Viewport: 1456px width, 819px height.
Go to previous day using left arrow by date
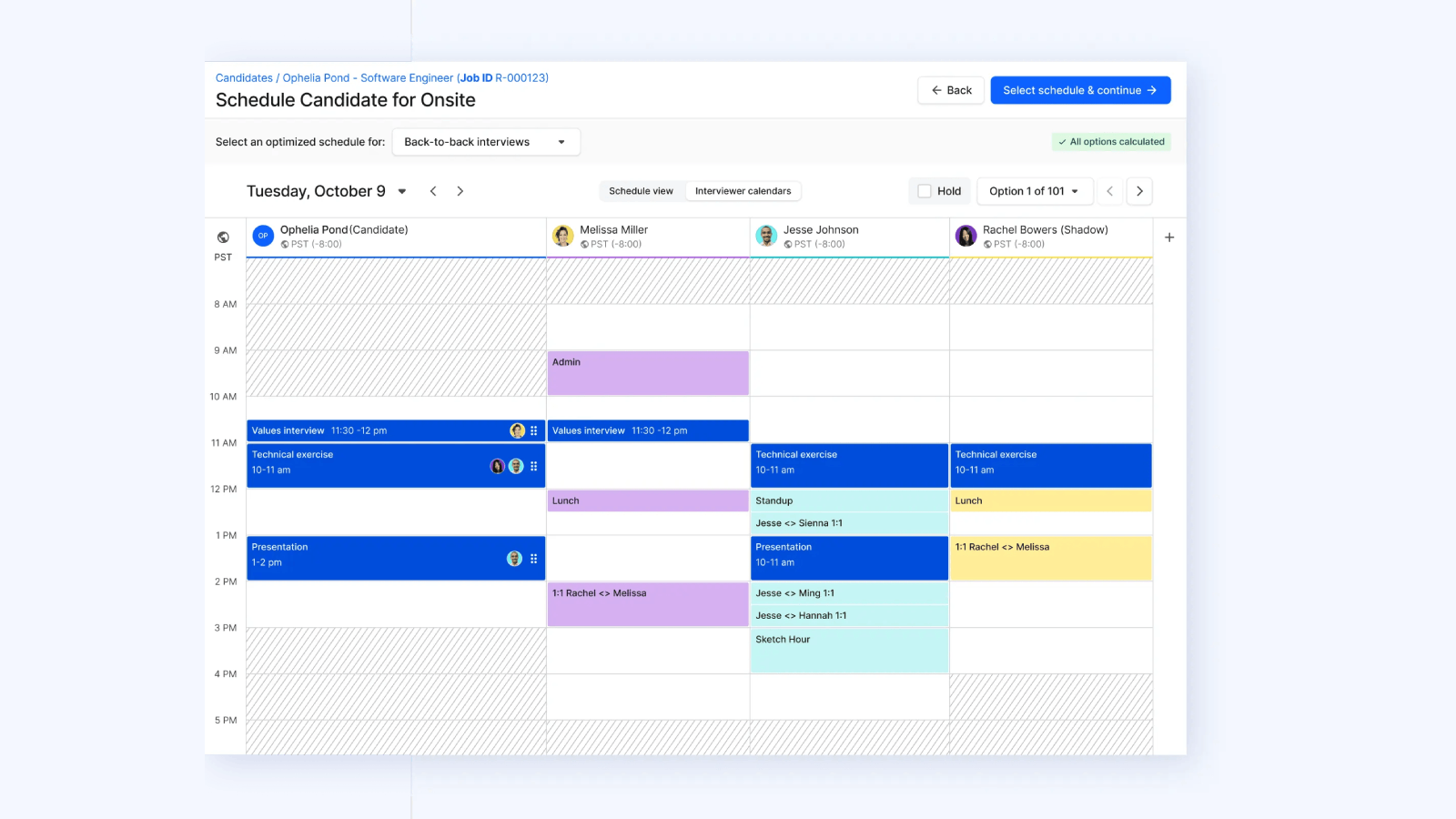pos(433,191)
